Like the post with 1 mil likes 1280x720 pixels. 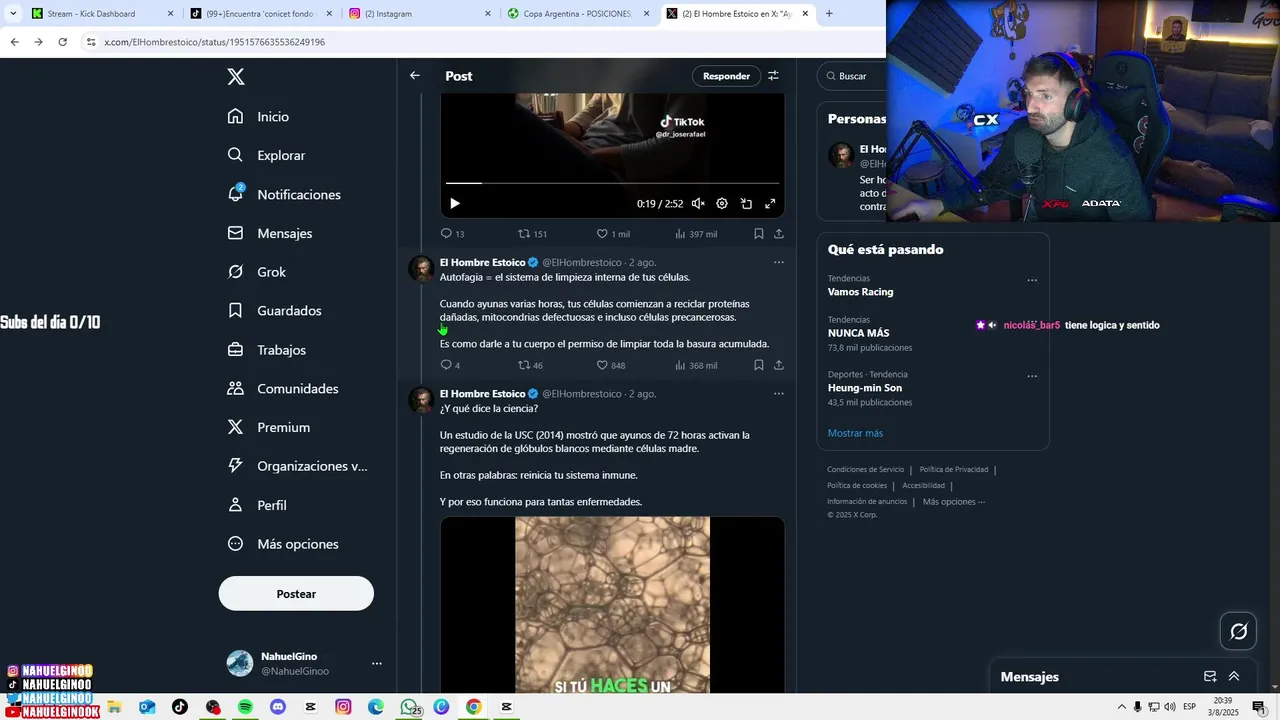[613, 234]
